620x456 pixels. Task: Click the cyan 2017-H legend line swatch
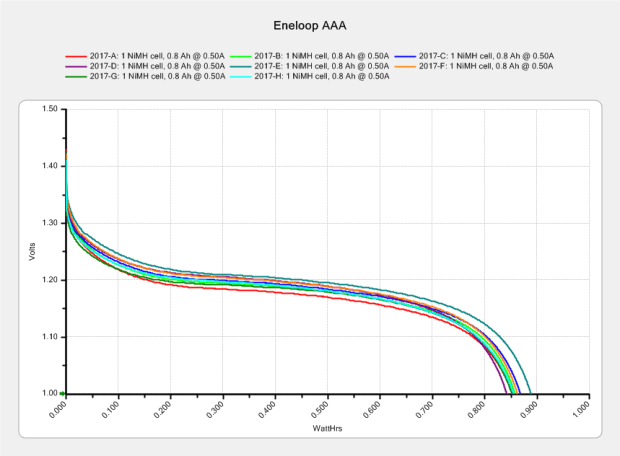tap(240, 76)
